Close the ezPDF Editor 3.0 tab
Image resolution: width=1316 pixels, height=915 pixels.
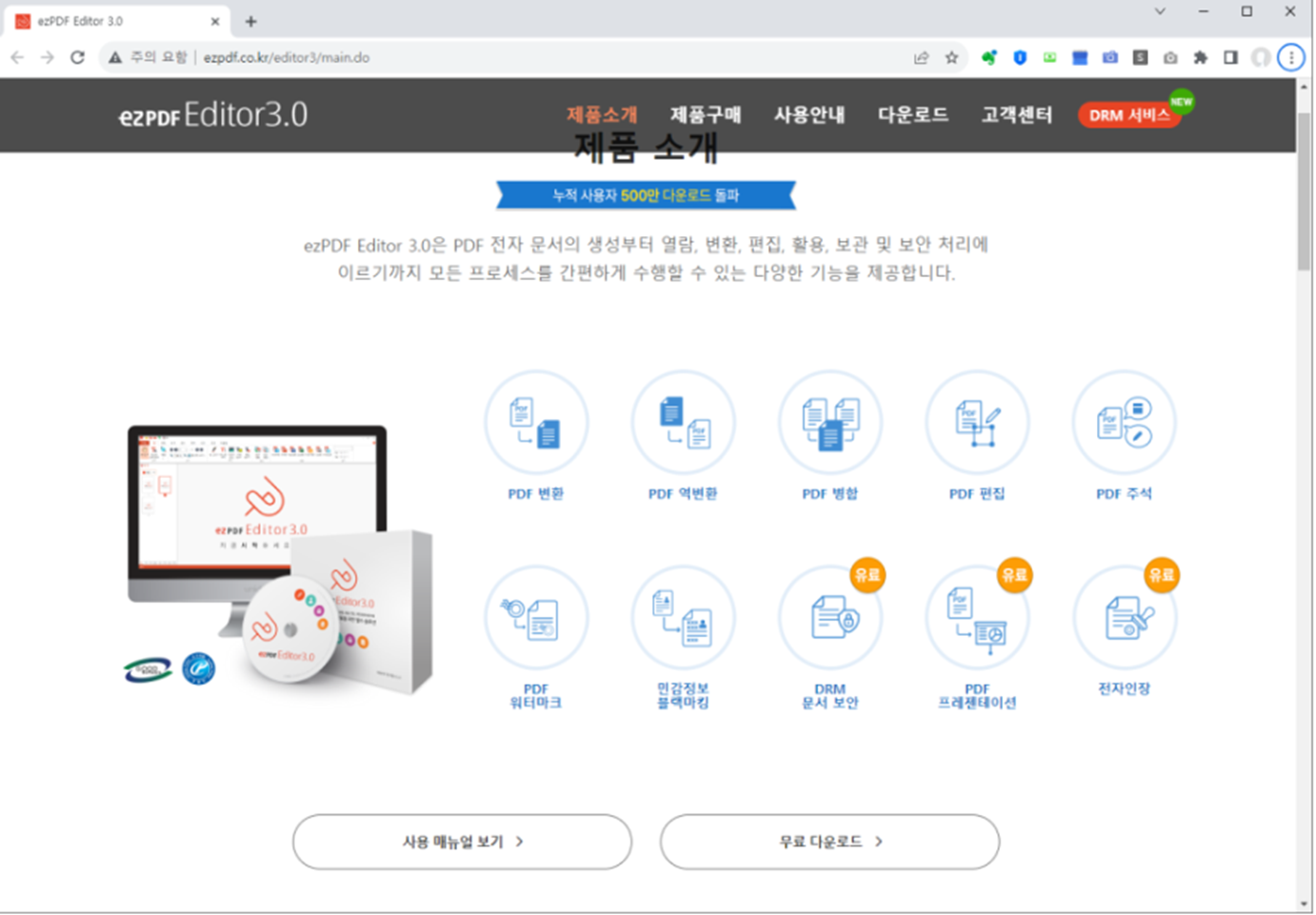click(215, 21)
